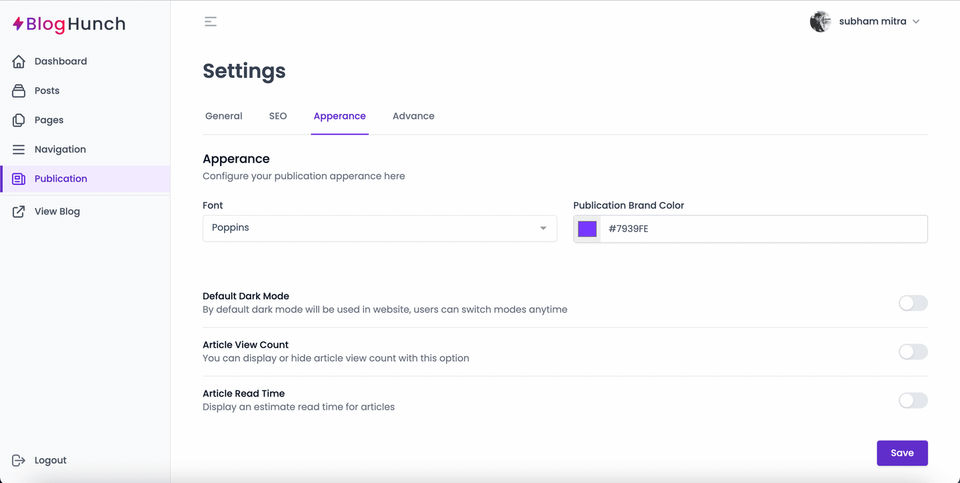The height and width of the screenshot is (483, 960).
Task: Click the subham mitra username
Action: pos(872,21)
